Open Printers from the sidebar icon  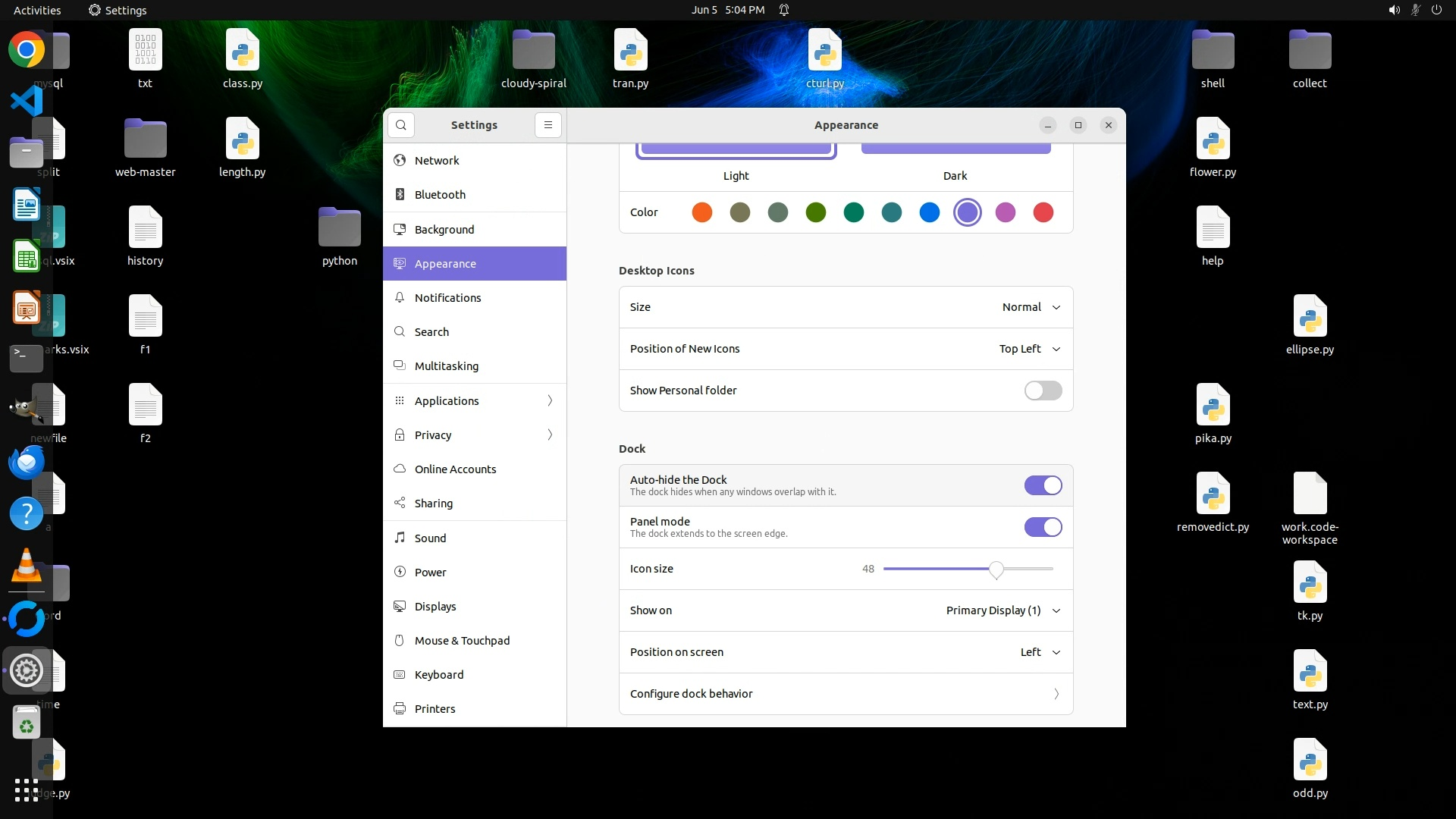400,709
